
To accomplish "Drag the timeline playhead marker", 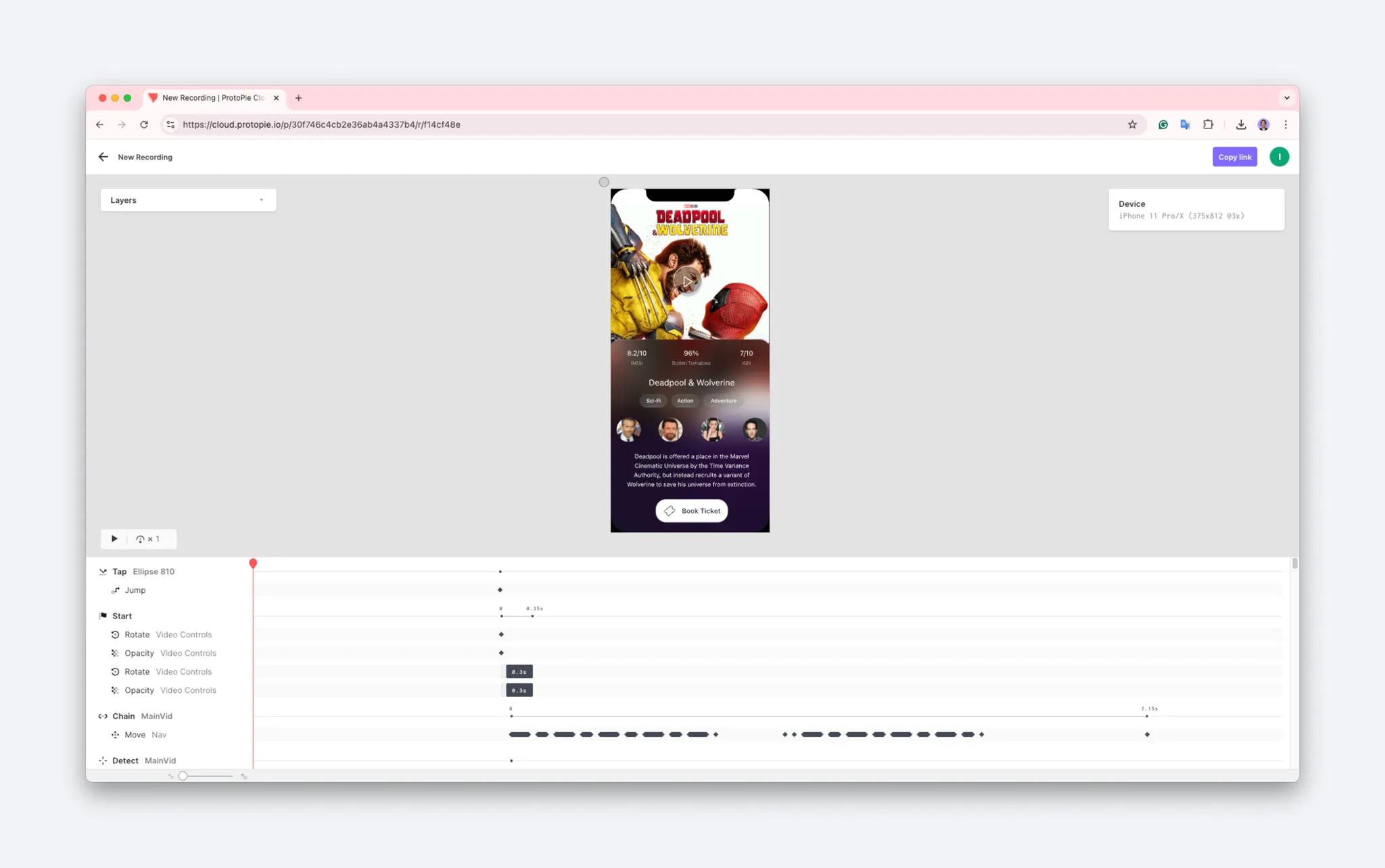I will click(253, 563).
